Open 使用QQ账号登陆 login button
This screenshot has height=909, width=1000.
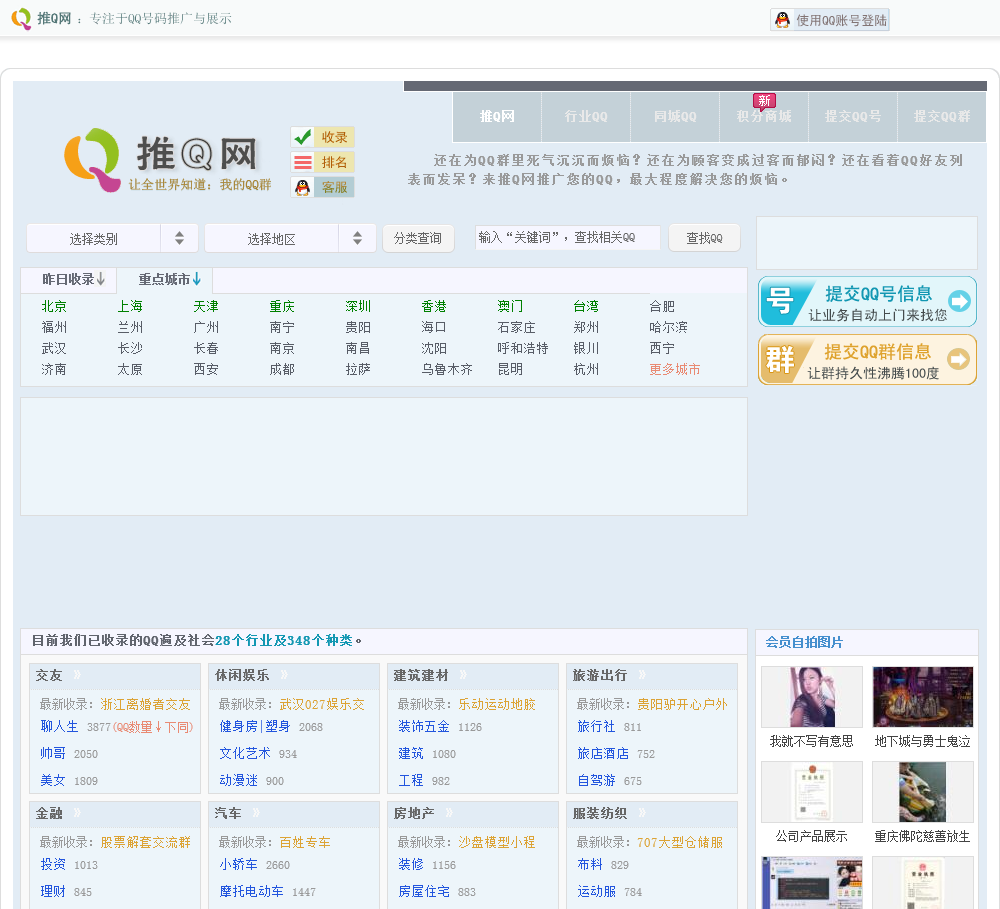click(830, 20)
